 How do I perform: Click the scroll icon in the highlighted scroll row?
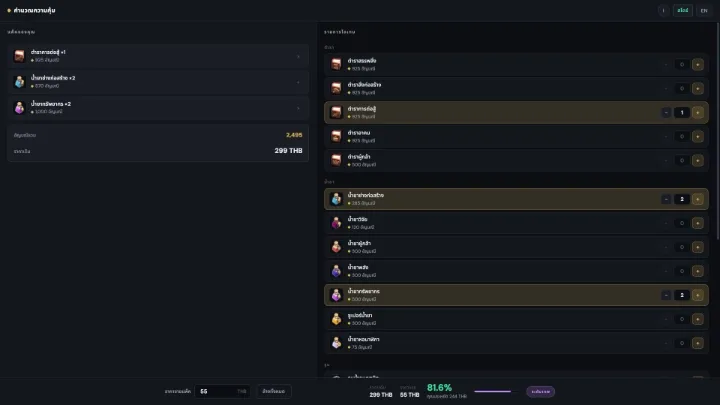pos(337,112)
